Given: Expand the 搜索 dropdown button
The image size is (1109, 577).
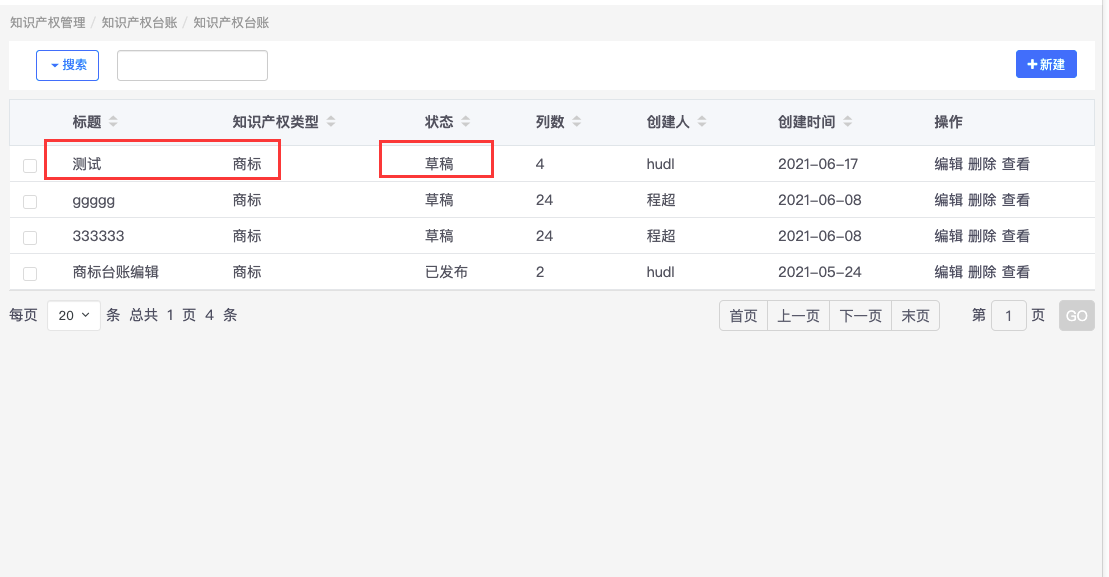Looking at the screenshot, I should coord(68,65).
